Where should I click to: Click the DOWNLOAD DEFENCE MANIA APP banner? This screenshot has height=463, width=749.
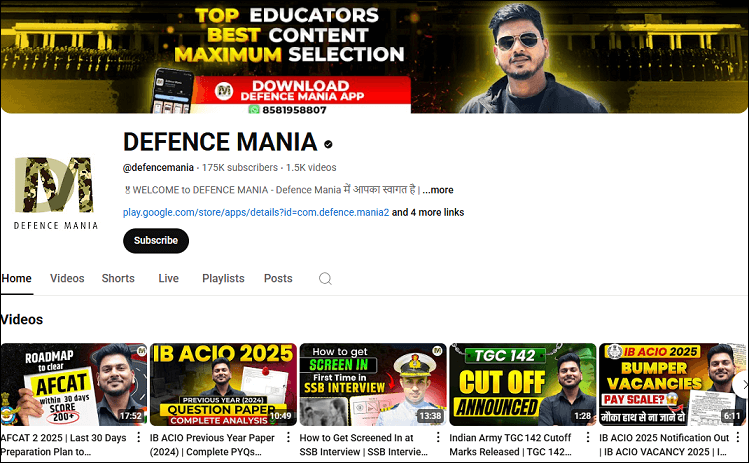point(302,90)
